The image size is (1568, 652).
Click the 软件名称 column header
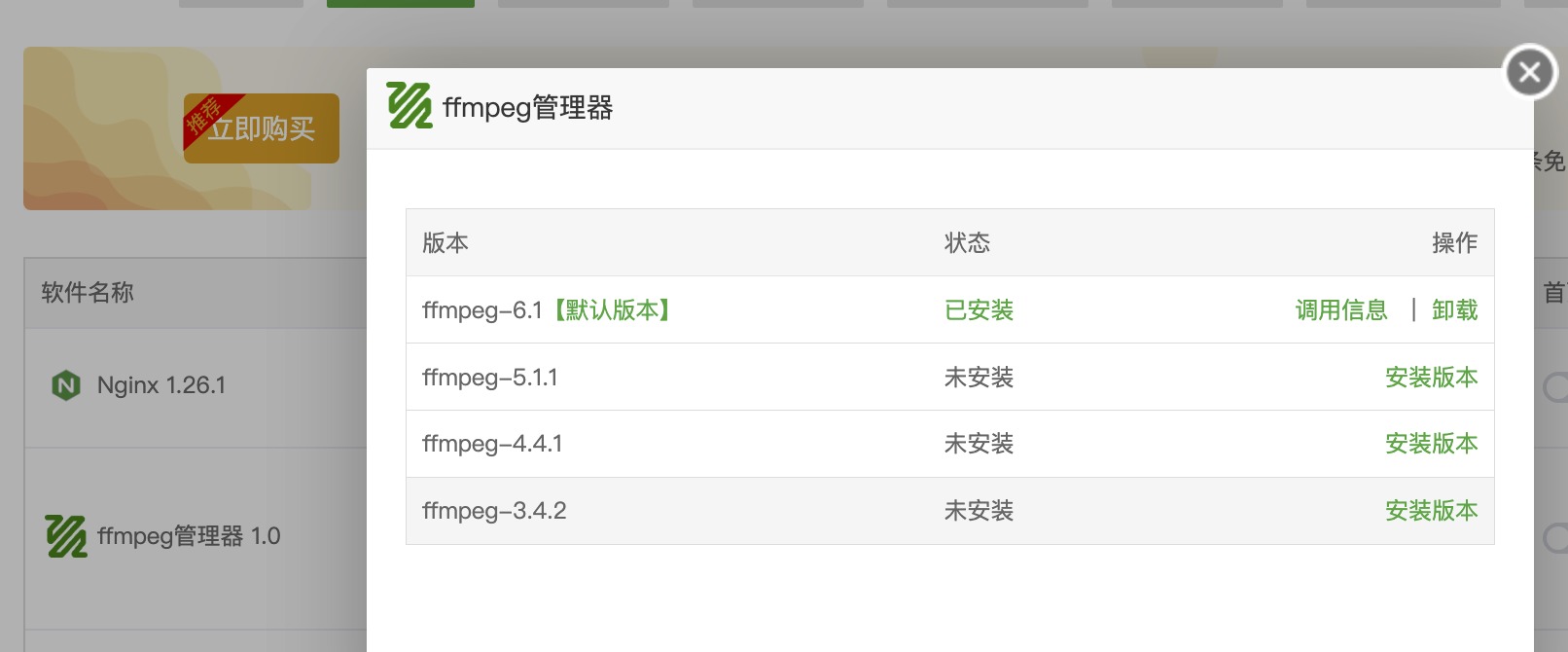click(x=88, y=293)
